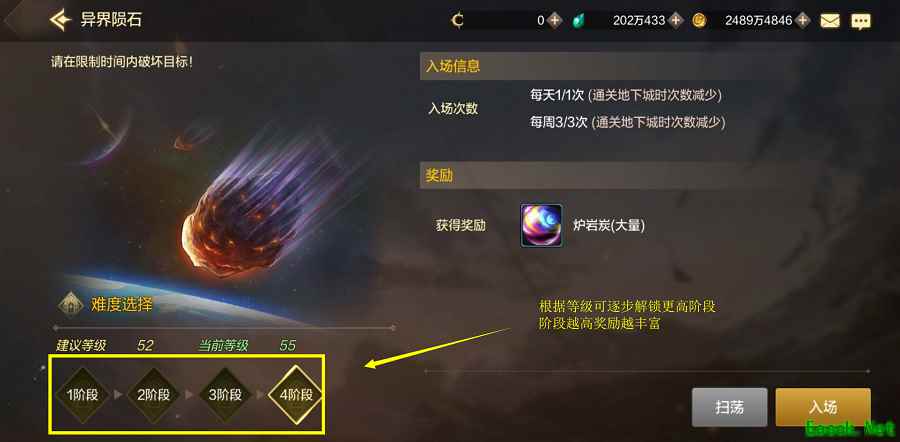Image resolution: width=900 pixels, height=442 pixels.
Task: Select the highlighted 4阶段 difficulty
Action: (296, 395)
